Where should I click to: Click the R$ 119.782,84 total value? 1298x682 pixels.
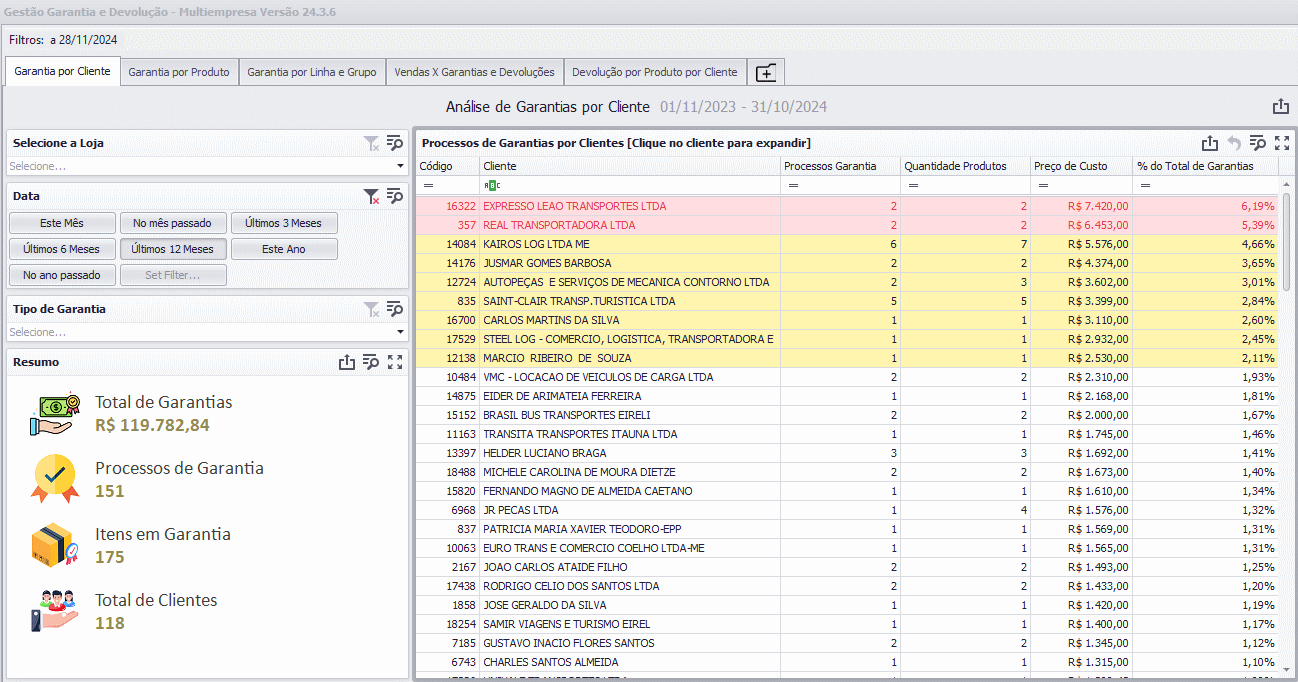tap(152, 425)
